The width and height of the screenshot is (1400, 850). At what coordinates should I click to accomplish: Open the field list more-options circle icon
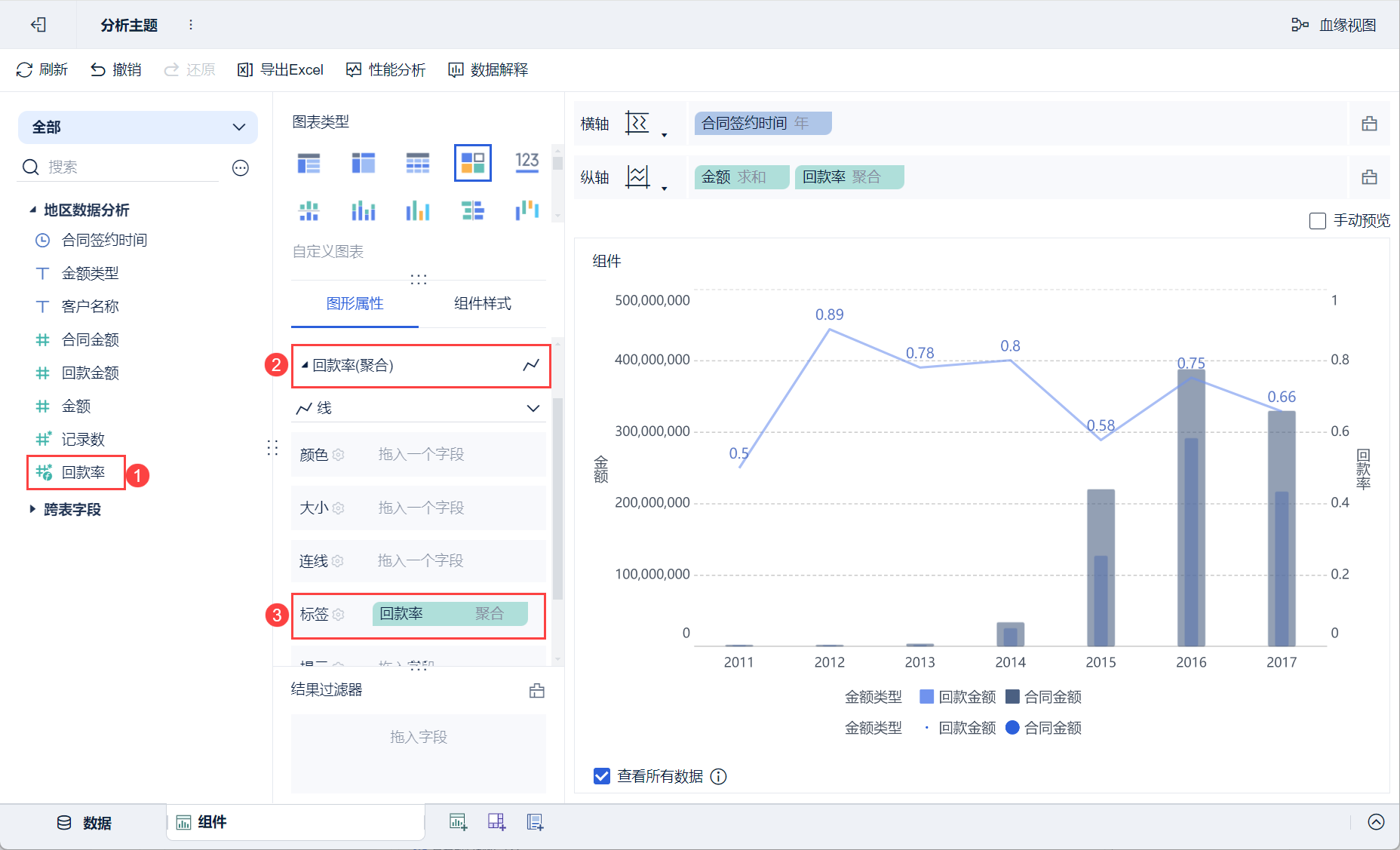coord(241,167)
